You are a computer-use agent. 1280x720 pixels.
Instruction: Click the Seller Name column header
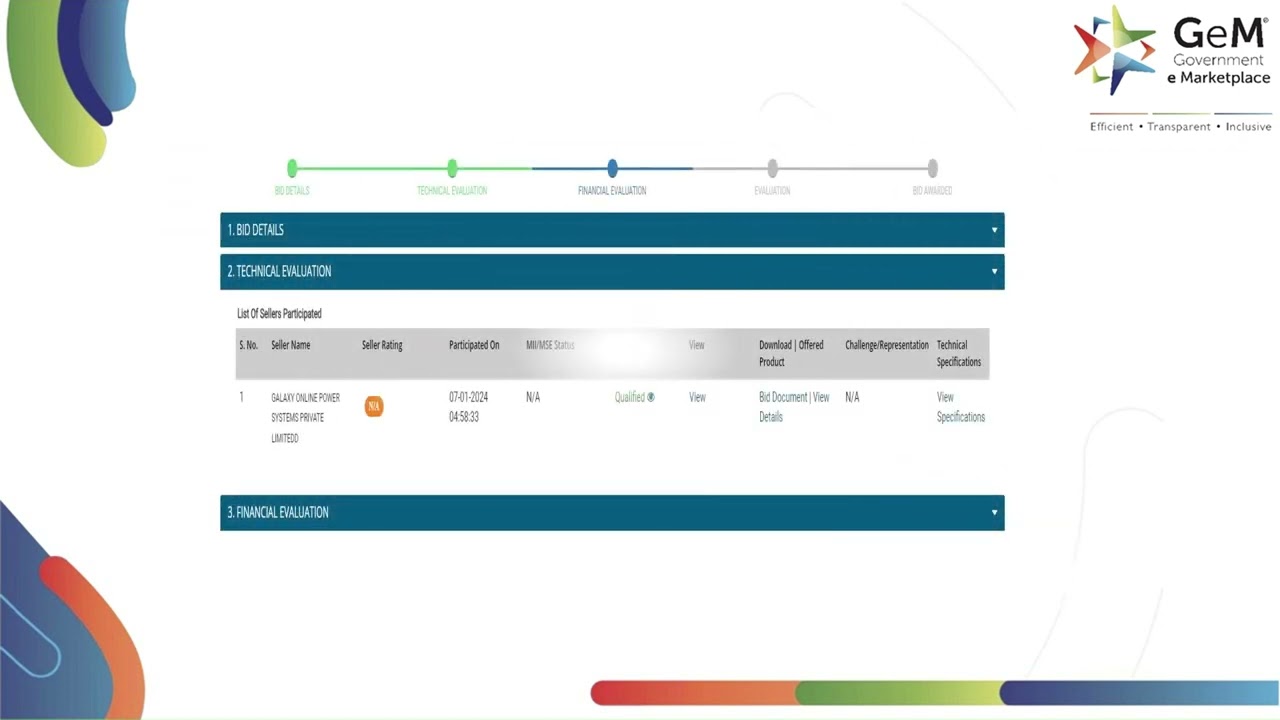click(x=291, y=345)
